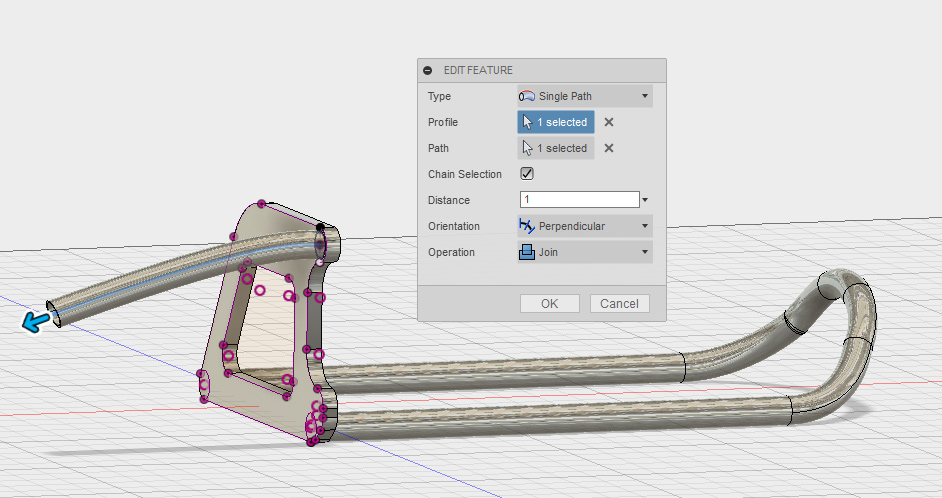
Task: Select the black path start point on bracket
Action: click(320, 229)
